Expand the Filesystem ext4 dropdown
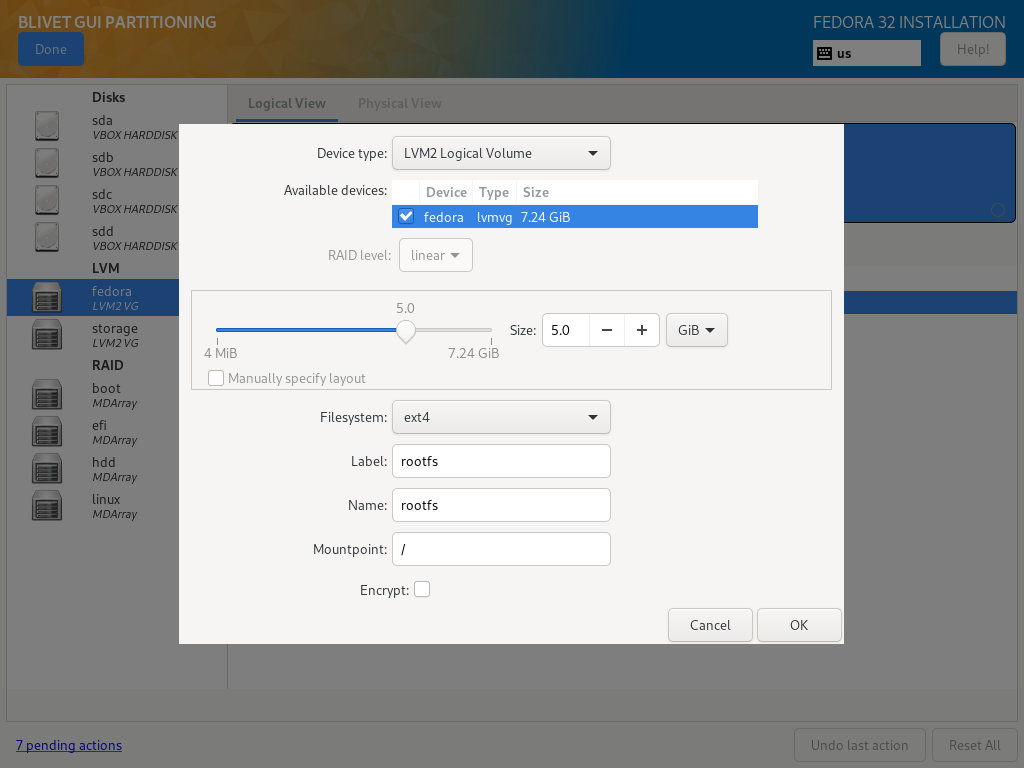The image size is (1024, 768). pyautogui.click(x=501, y=417)
